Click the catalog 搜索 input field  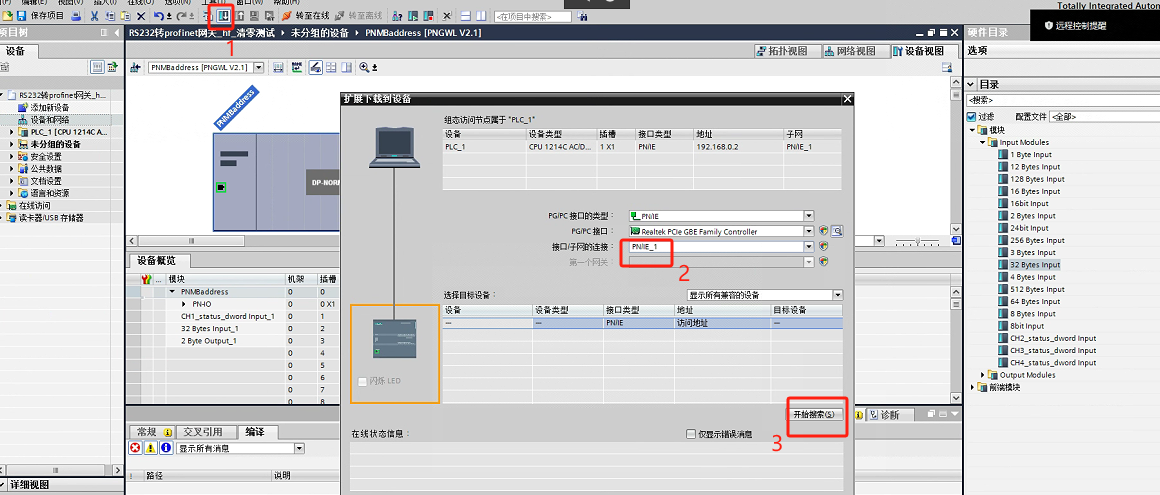[x=1062, y=100]
